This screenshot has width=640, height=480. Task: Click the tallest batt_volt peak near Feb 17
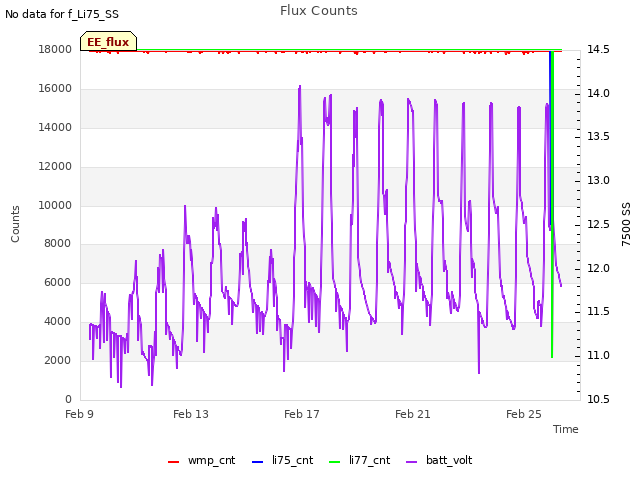300,86
